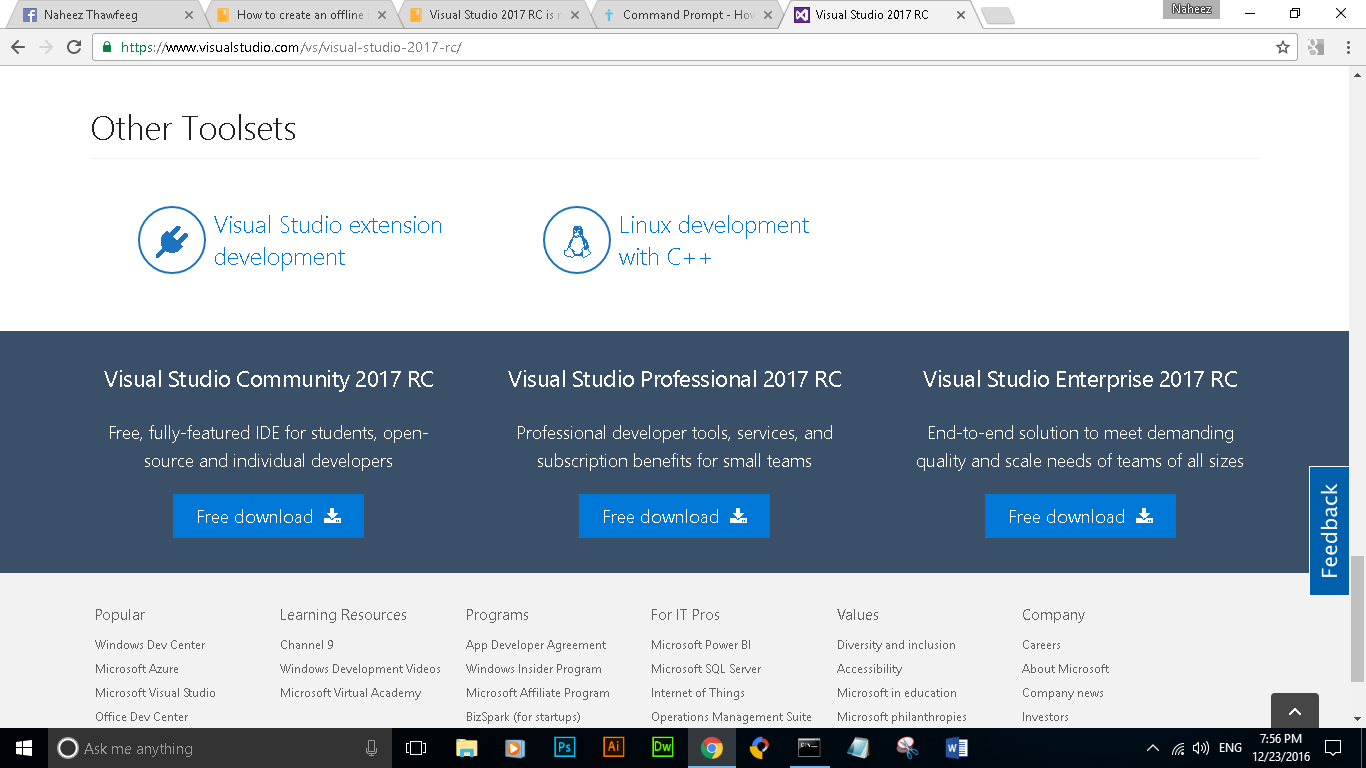Click the Chrome taskbar icon
The width and height of the screenshot is (1366, 768).
[x=712, y=748]
